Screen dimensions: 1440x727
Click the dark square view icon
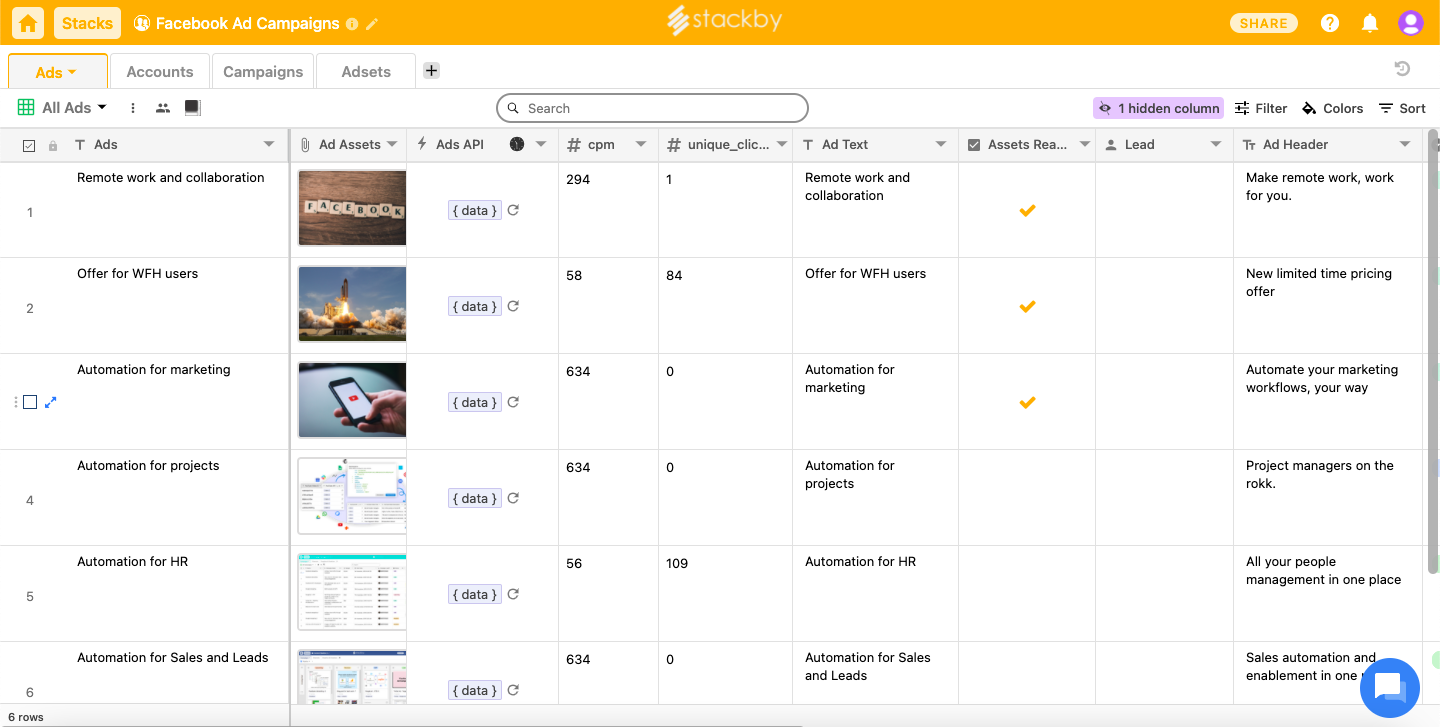(193, 107)
